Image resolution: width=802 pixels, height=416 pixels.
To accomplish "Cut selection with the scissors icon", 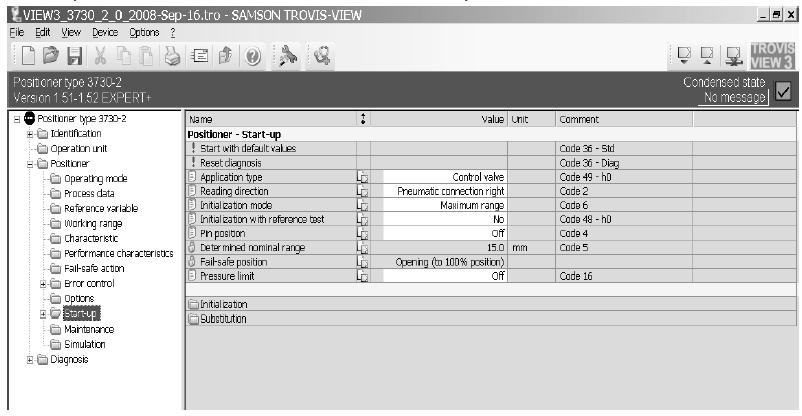I will 100,55.
